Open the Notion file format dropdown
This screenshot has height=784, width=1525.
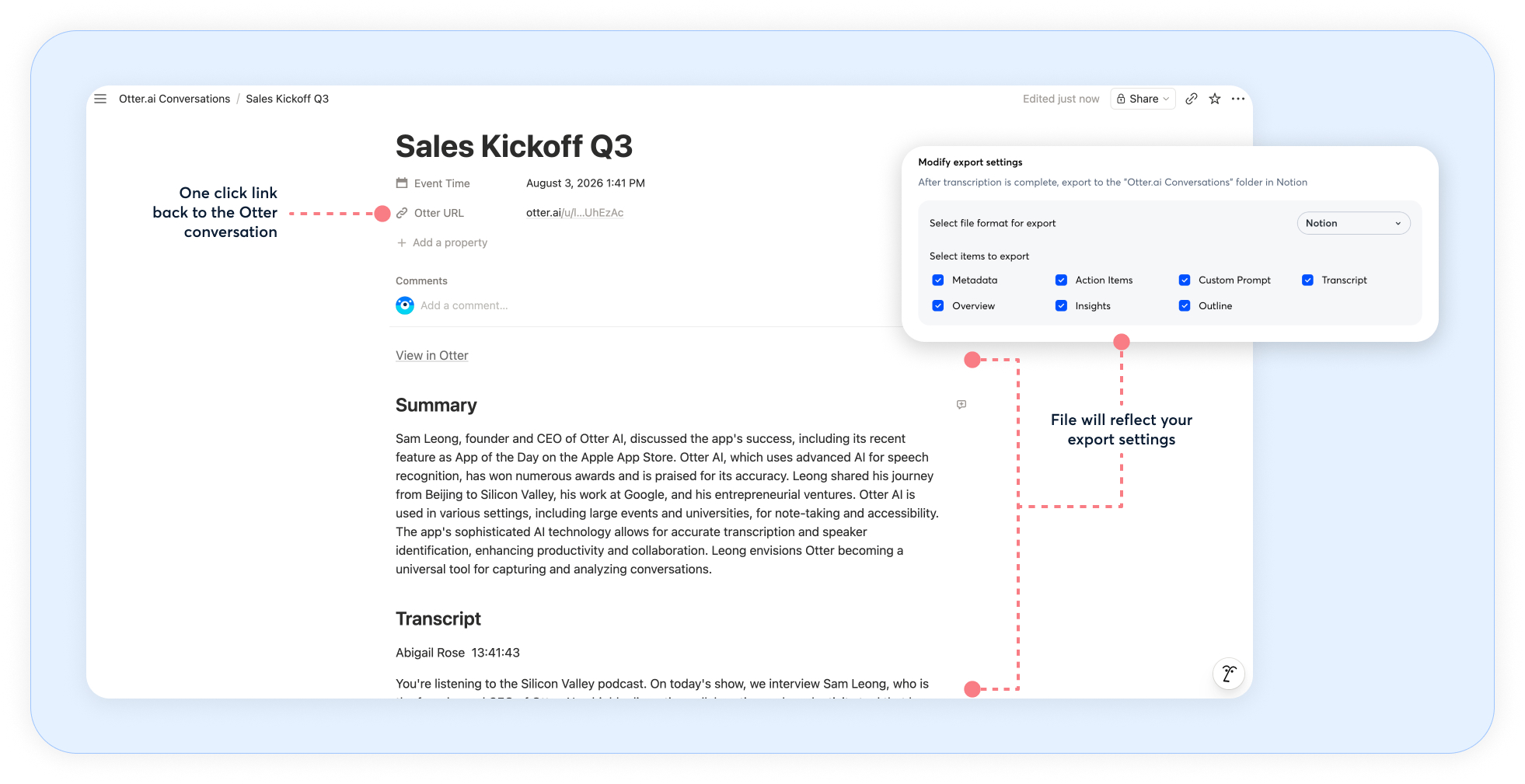[x=1353, y=224]
